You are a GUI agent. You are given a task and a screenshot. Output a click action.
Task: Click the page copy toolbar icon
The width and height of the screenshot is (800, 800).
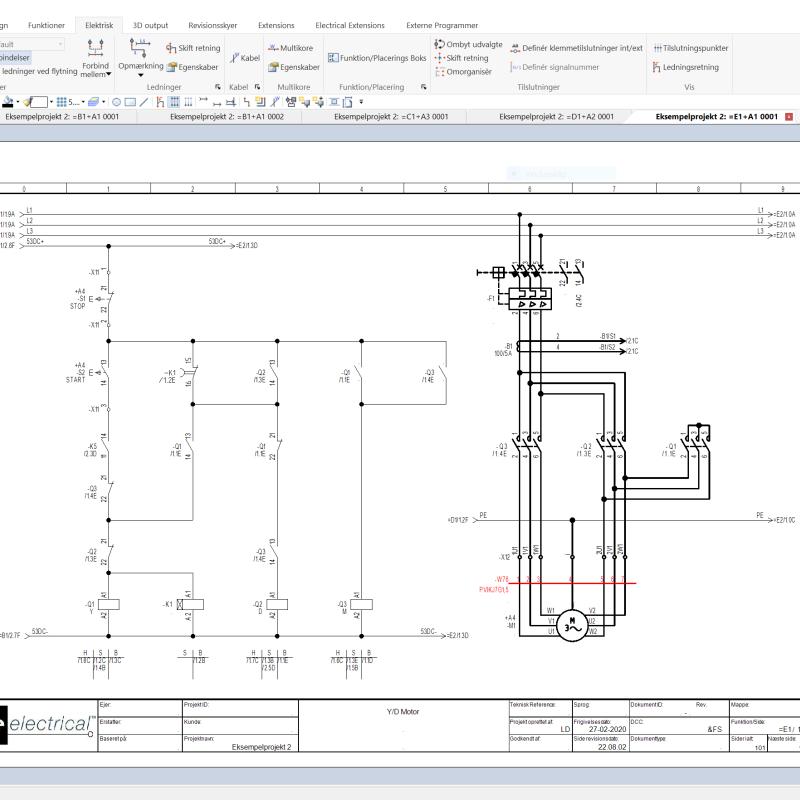coord(347,102)
